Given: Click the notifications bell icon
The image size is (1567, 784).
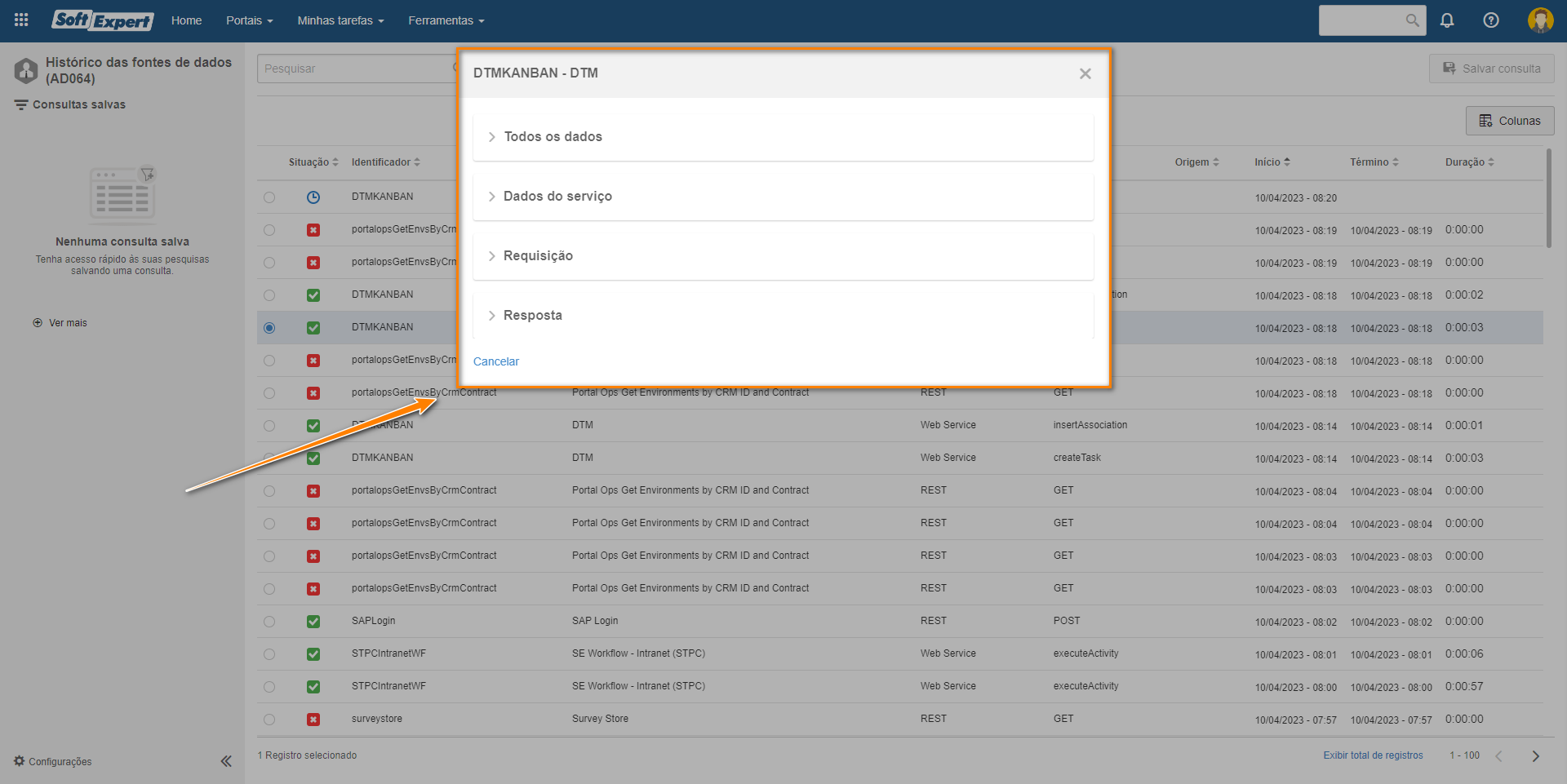Looking at the screenshot, I should 1447,20.
